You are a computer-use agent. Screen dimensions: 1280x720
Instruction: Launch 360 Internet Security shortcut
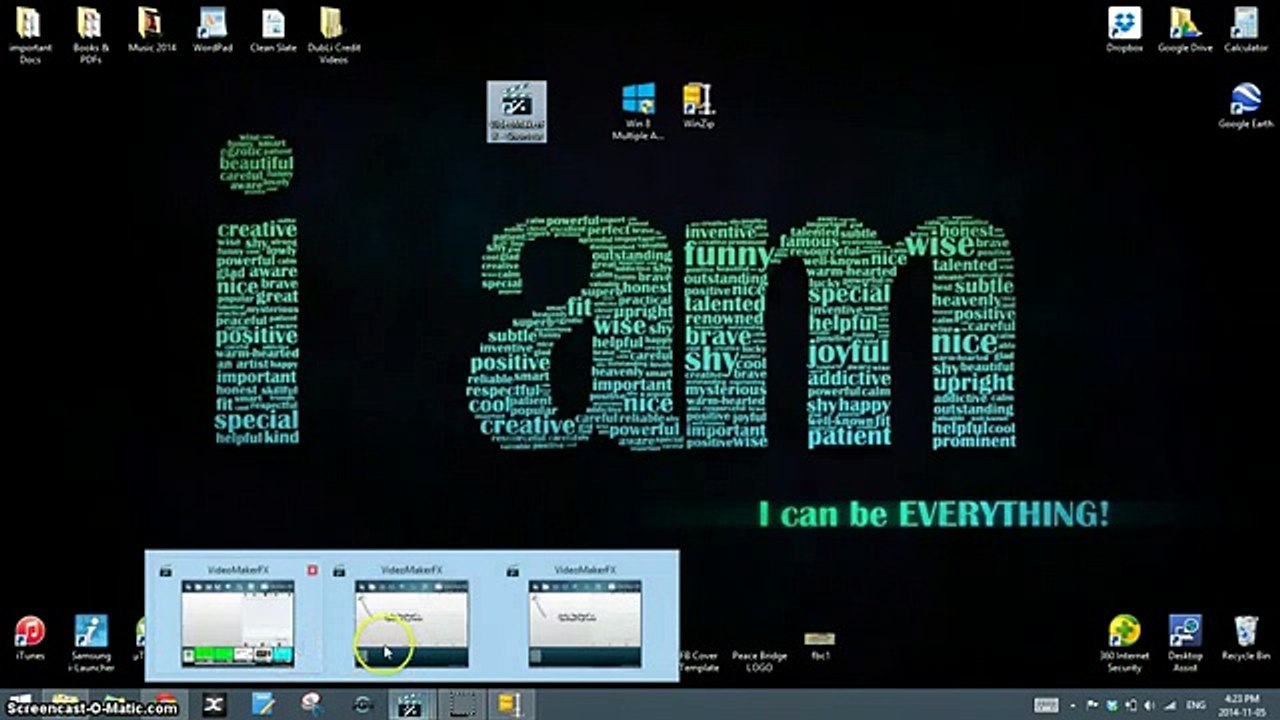(x=1125, y=643)
